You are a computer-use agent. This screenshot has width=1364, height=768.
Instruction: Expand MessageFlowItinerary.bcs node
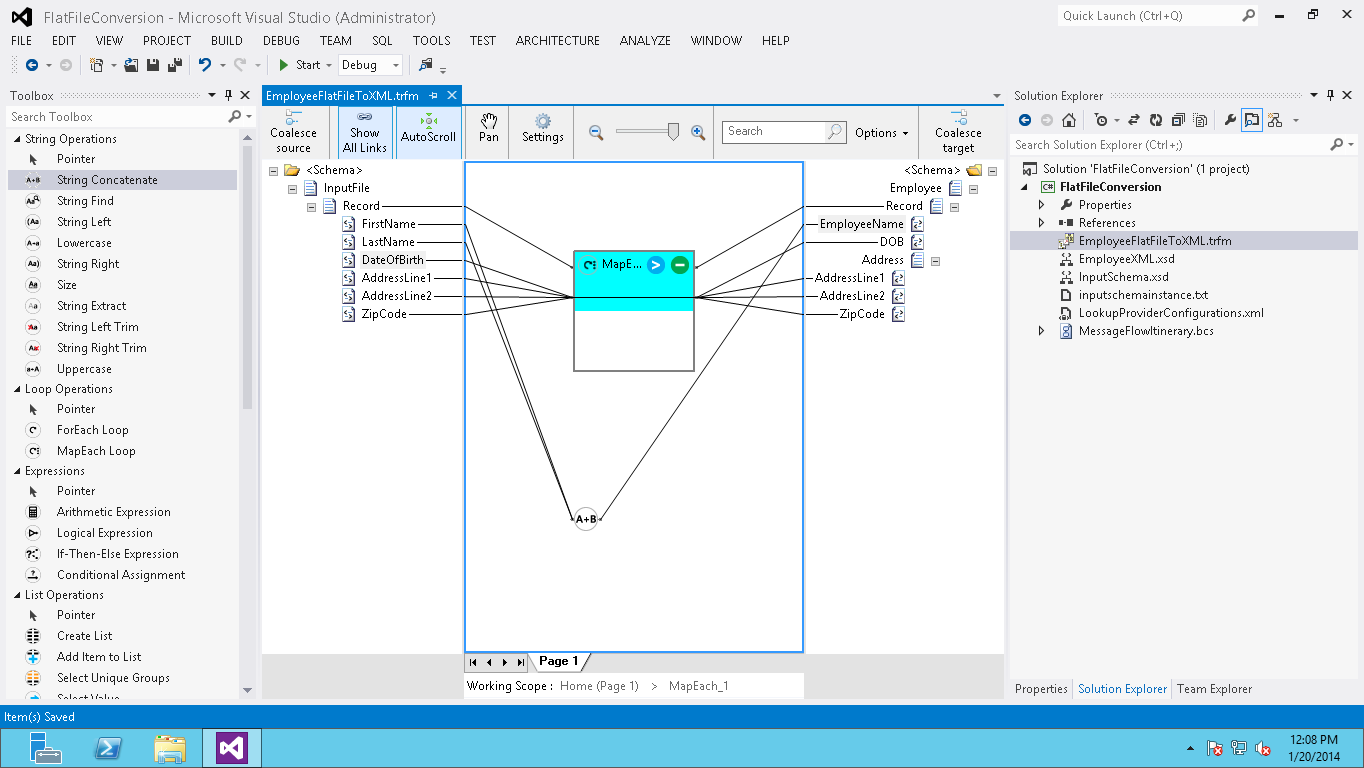coord(1041,331)
